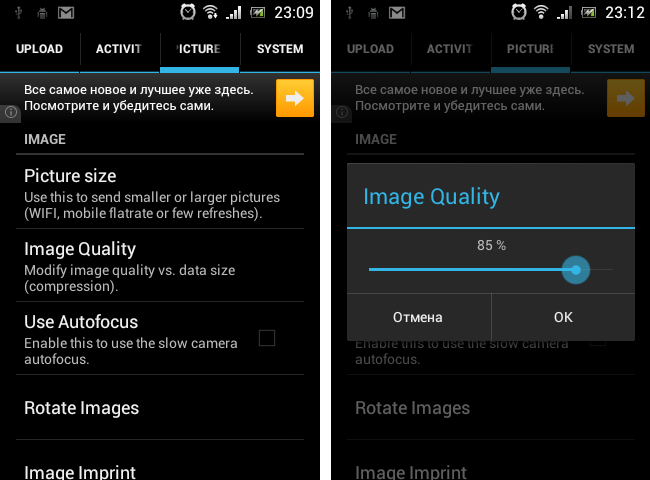
Task: Cancel dialog with Отмена button
Action: click(419, 317)
